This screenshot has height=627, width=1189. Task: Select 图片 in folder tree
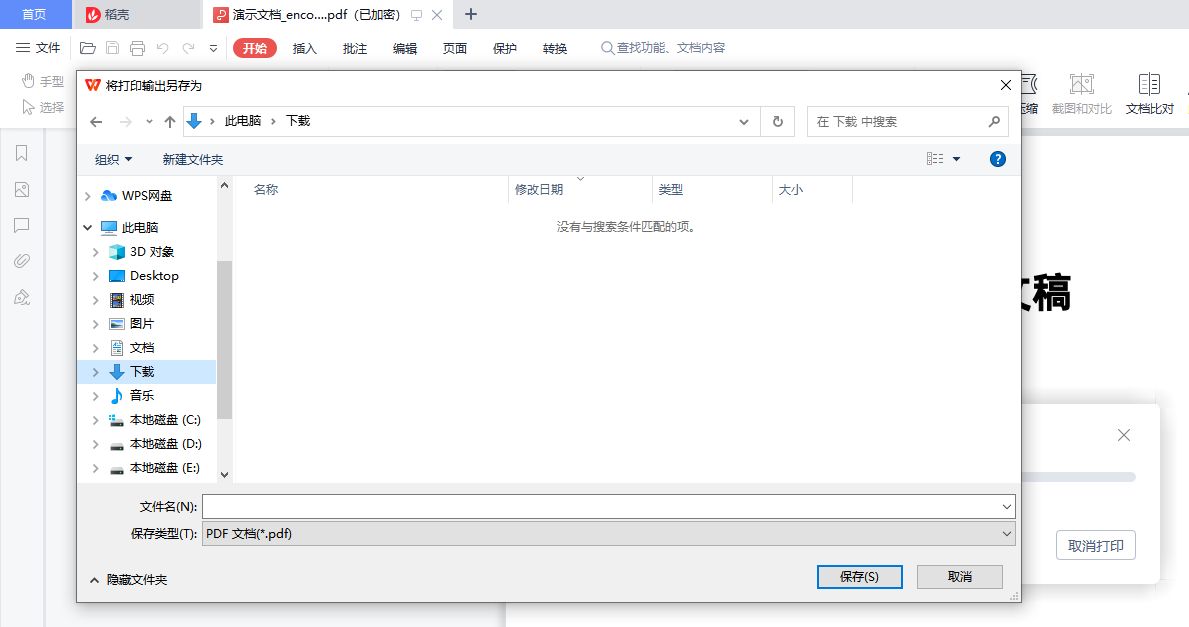pyautogui.click(x=142, y=324)
